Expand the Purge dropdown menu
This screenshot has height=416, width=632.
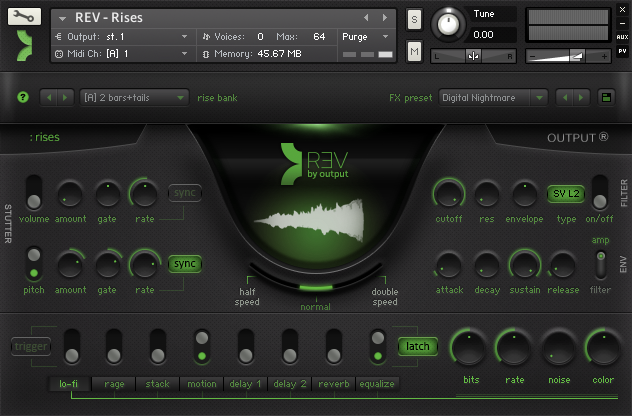(x=362, y=36)
